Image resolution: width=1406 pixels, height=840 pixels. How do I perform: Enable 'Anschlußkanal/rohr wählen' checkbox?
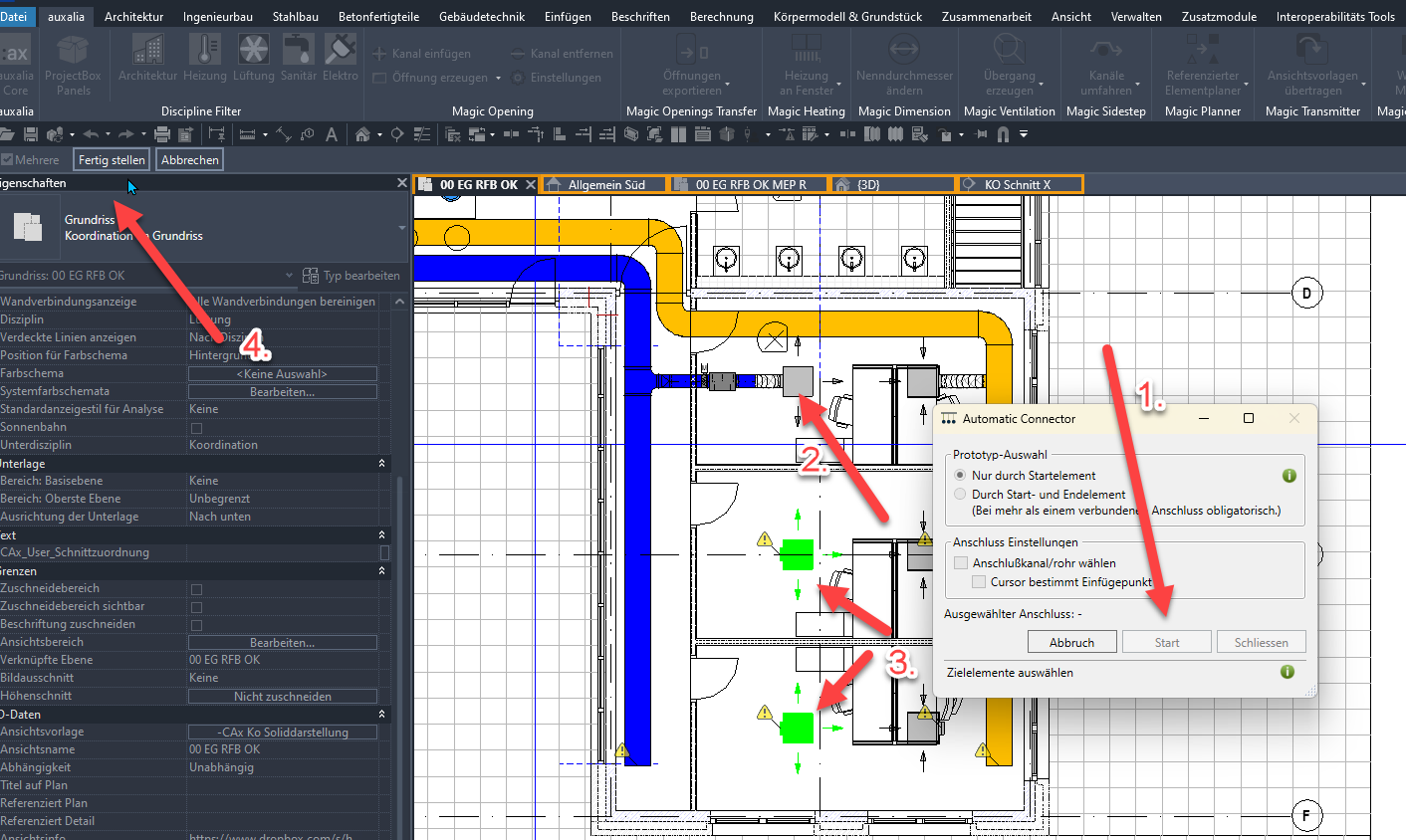pyautogui.click(x=961, y=563)
